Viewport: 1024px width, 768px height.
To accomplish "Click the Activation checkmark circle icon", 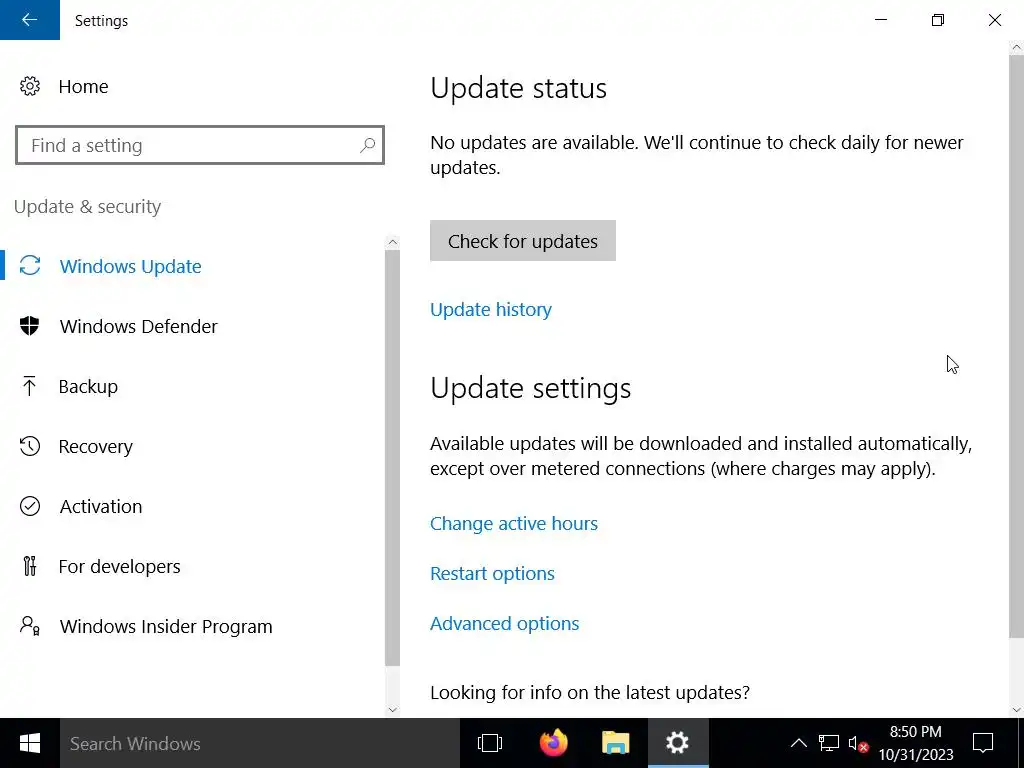I will [x=29, y=506].
